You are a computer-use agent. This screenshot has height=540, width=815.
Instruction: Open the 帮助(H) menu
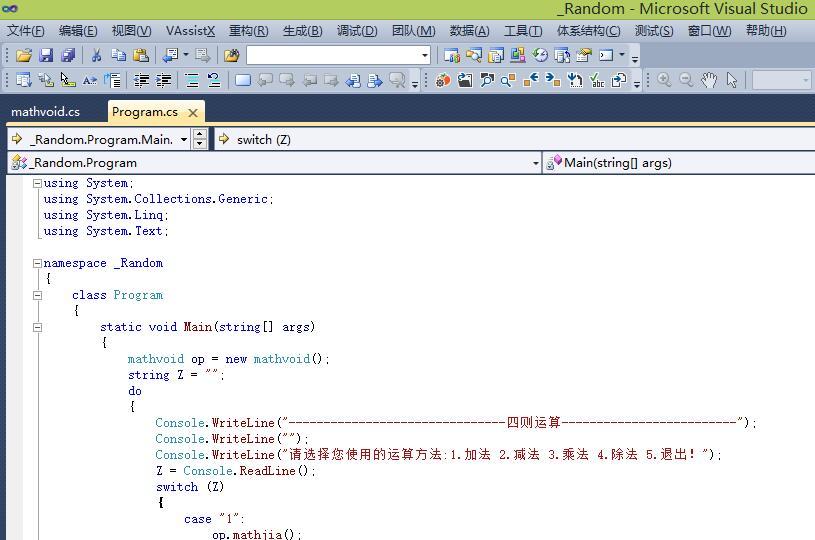(x=766, y=31)
